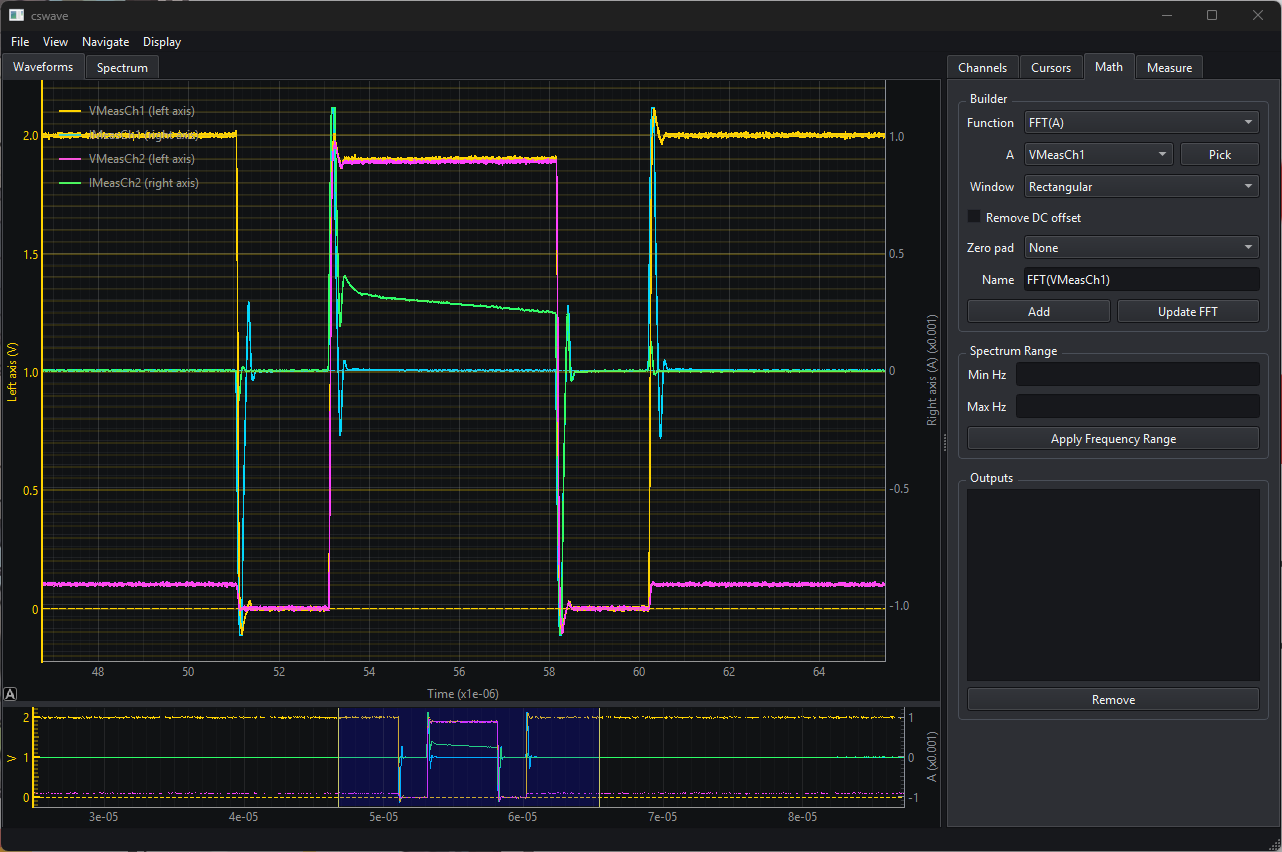Click the Max Hz input field
1282x852 pixels.
tap(1138, 406)
